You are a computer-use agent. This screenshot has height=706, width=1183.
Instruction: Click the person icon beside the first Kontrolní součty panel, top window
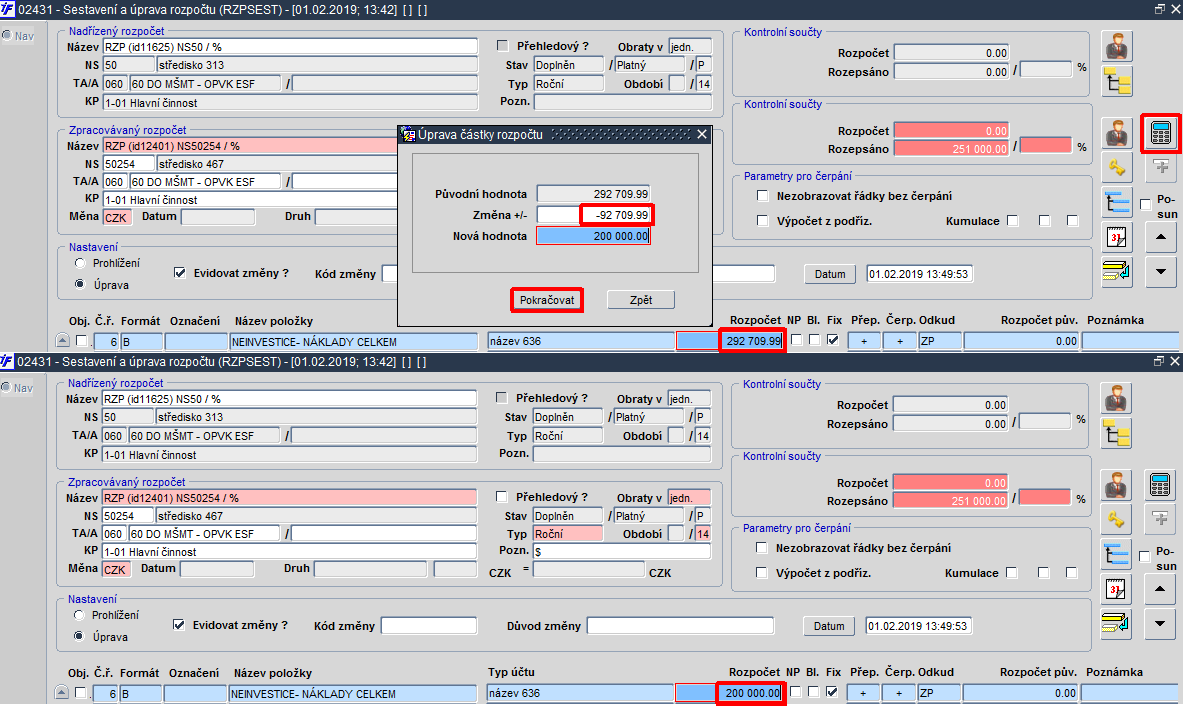(x=1117, y=46)
